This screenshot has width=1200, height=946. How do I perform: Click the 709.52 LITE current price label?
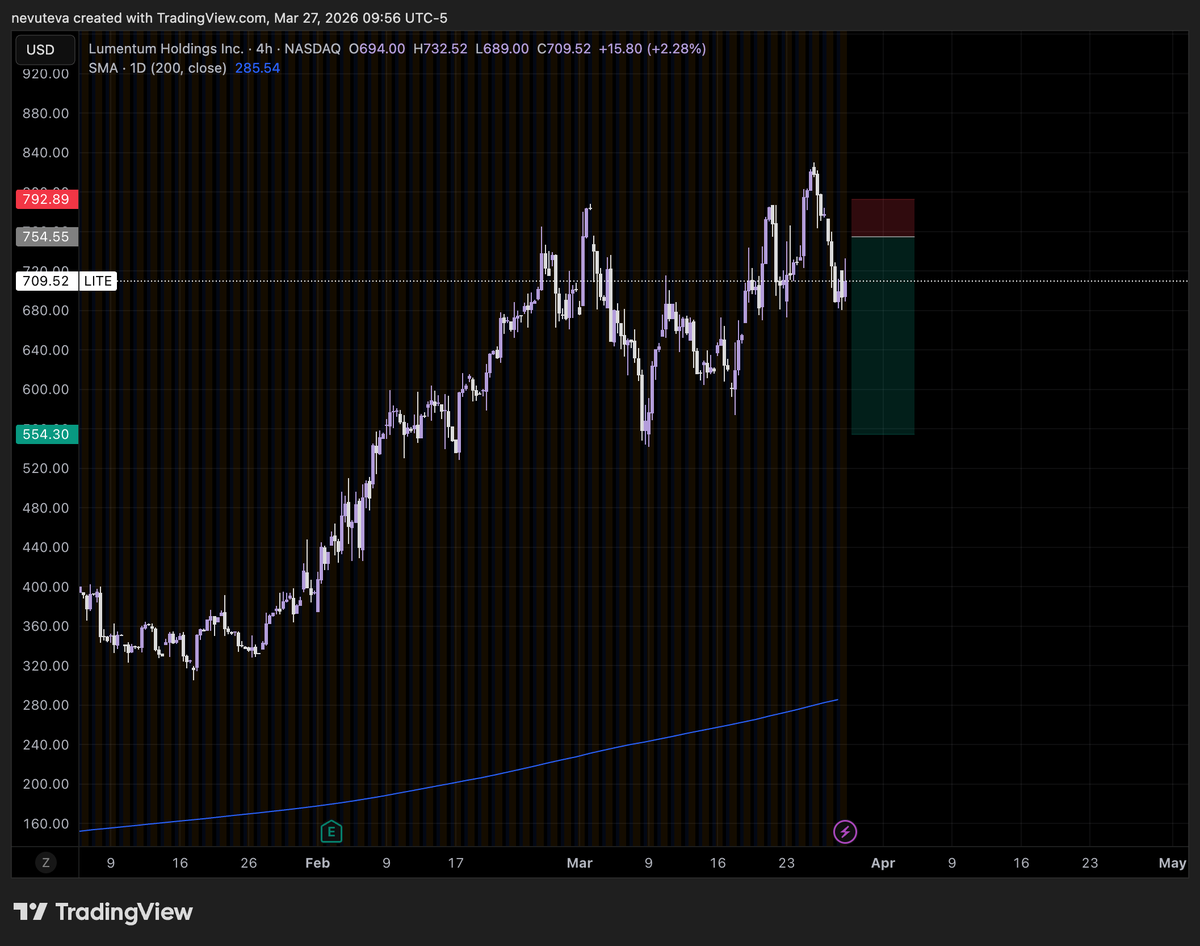pos(66,281)
